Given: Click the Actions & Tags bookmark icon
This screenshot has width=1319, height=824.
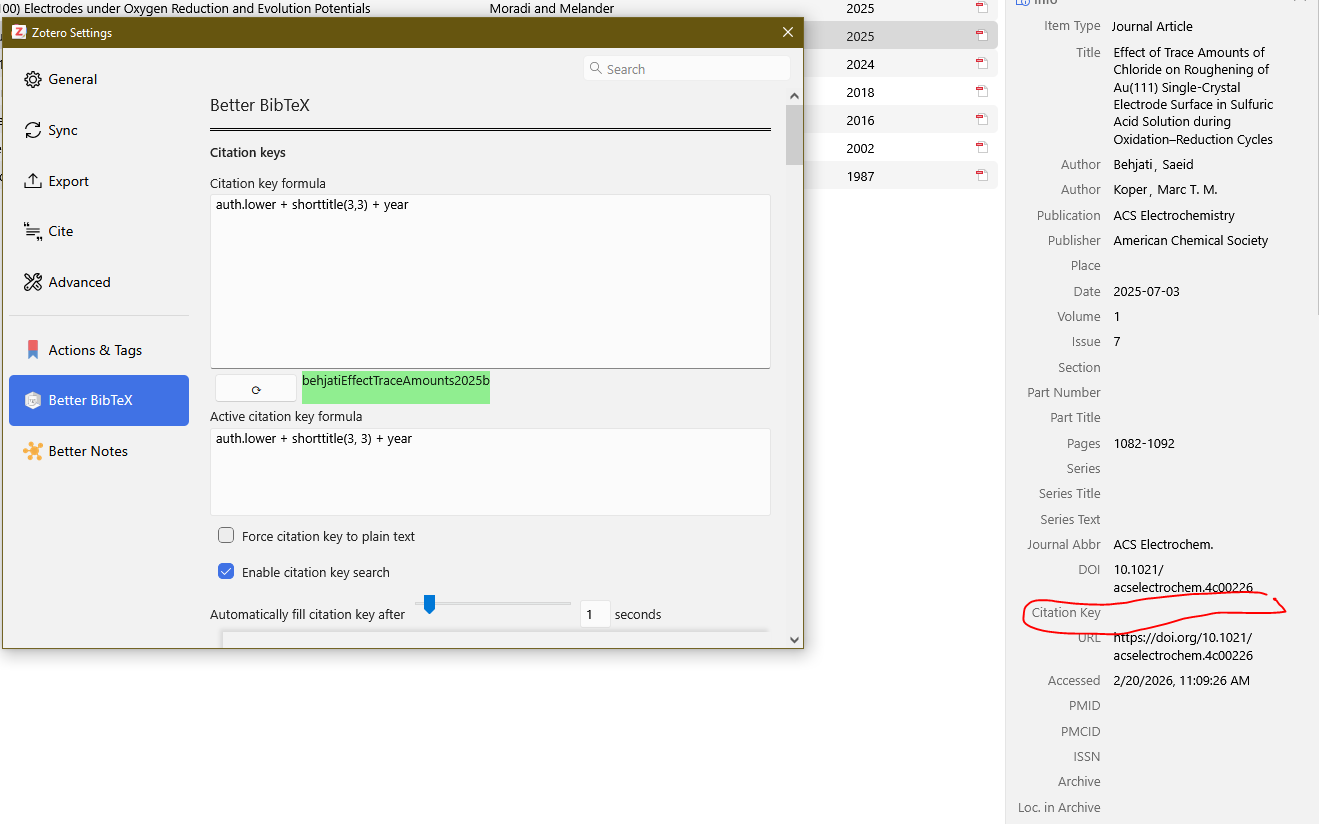Looking at the screenshot, I should click(33, 350).
